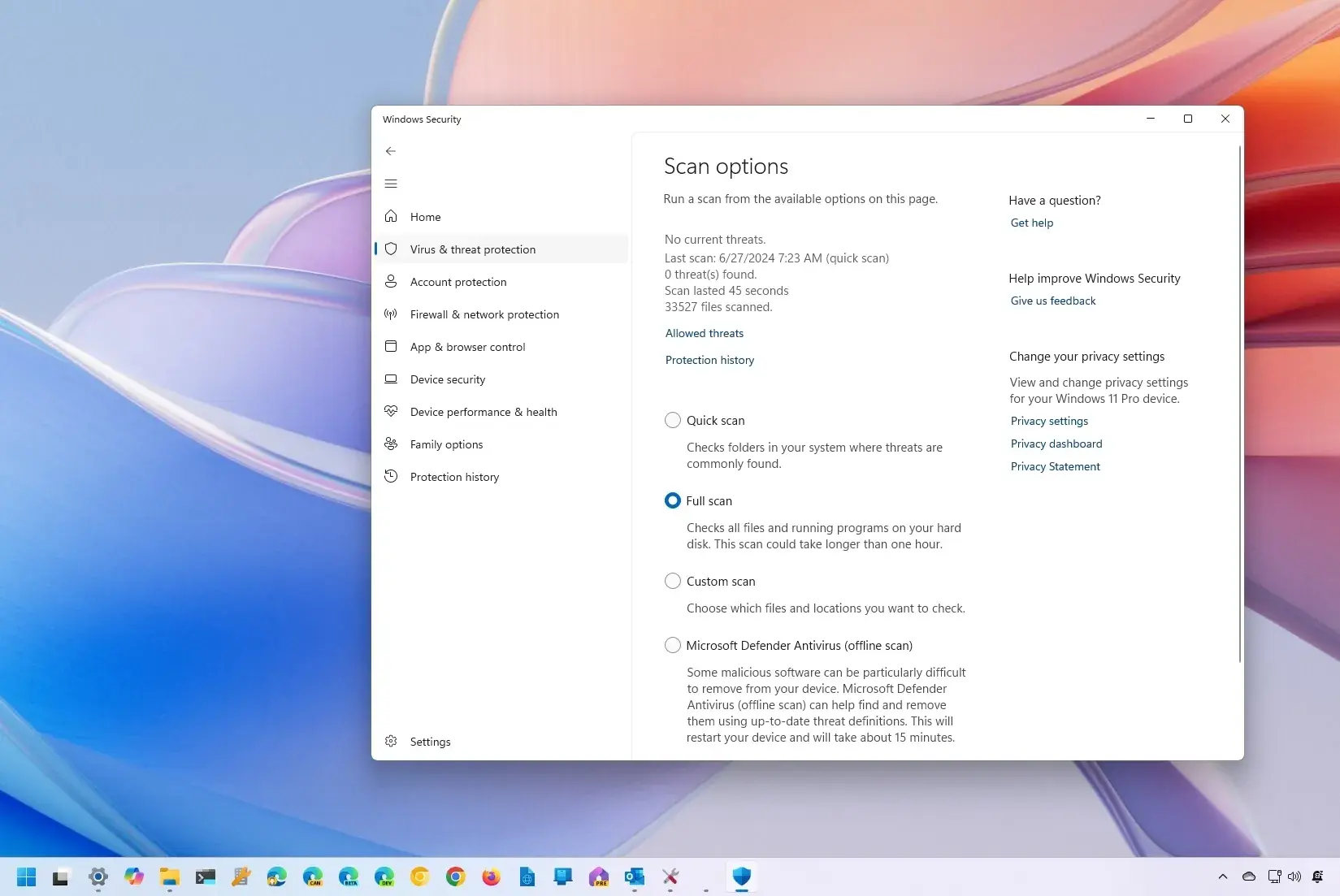Click the back arrow to go back
This screenshot has height=896, width=1340.
391,151
